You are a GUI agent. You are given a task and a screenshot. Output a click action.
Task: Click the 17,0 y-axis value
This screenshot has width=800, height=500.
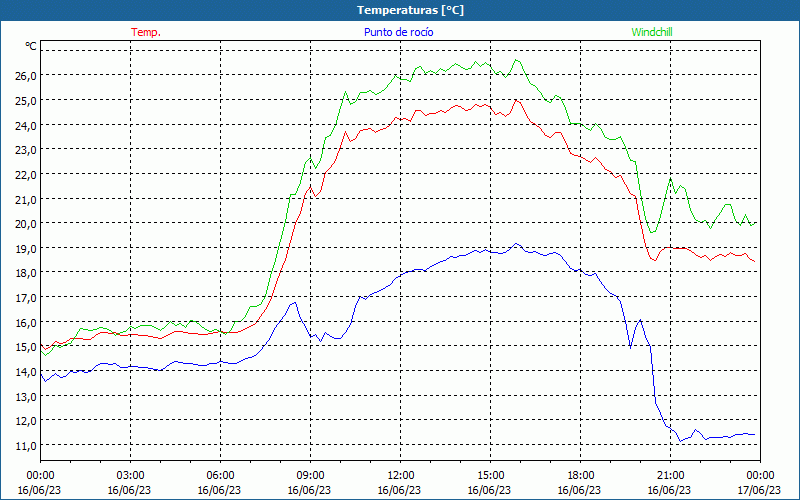click(x=26, y=297)
